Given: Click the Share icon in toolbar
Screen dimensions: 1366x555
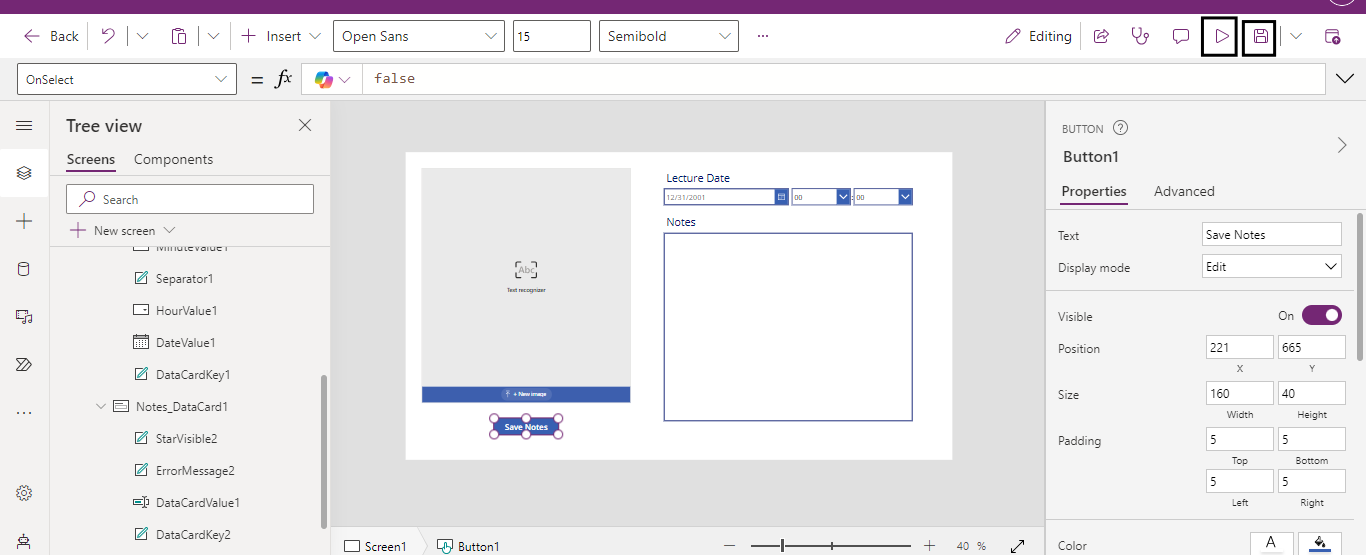Looking at the screenshot, I should coord(1101,36).
